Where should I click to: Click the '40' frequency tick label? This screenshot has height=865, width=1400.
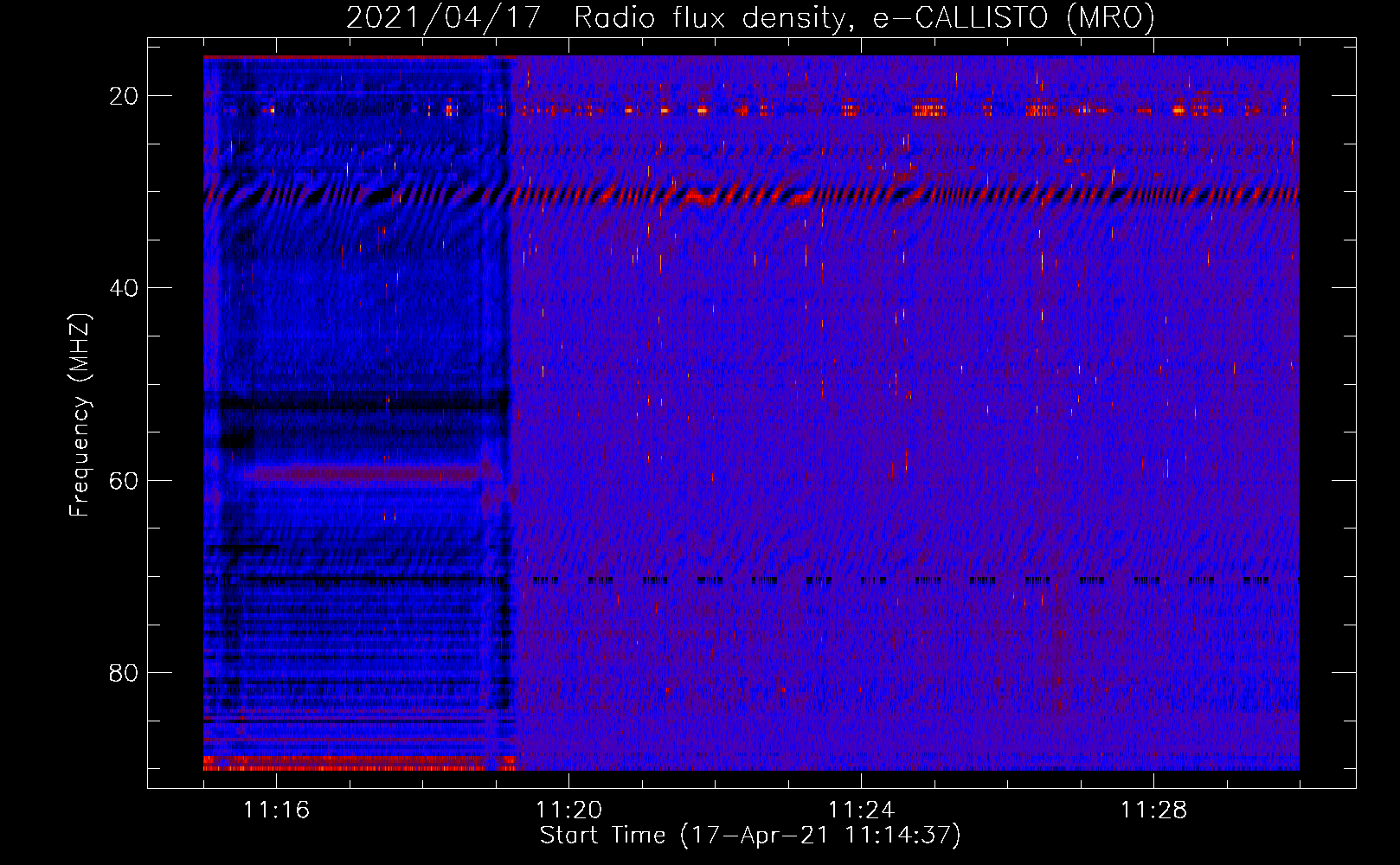(x=124, y=288)
